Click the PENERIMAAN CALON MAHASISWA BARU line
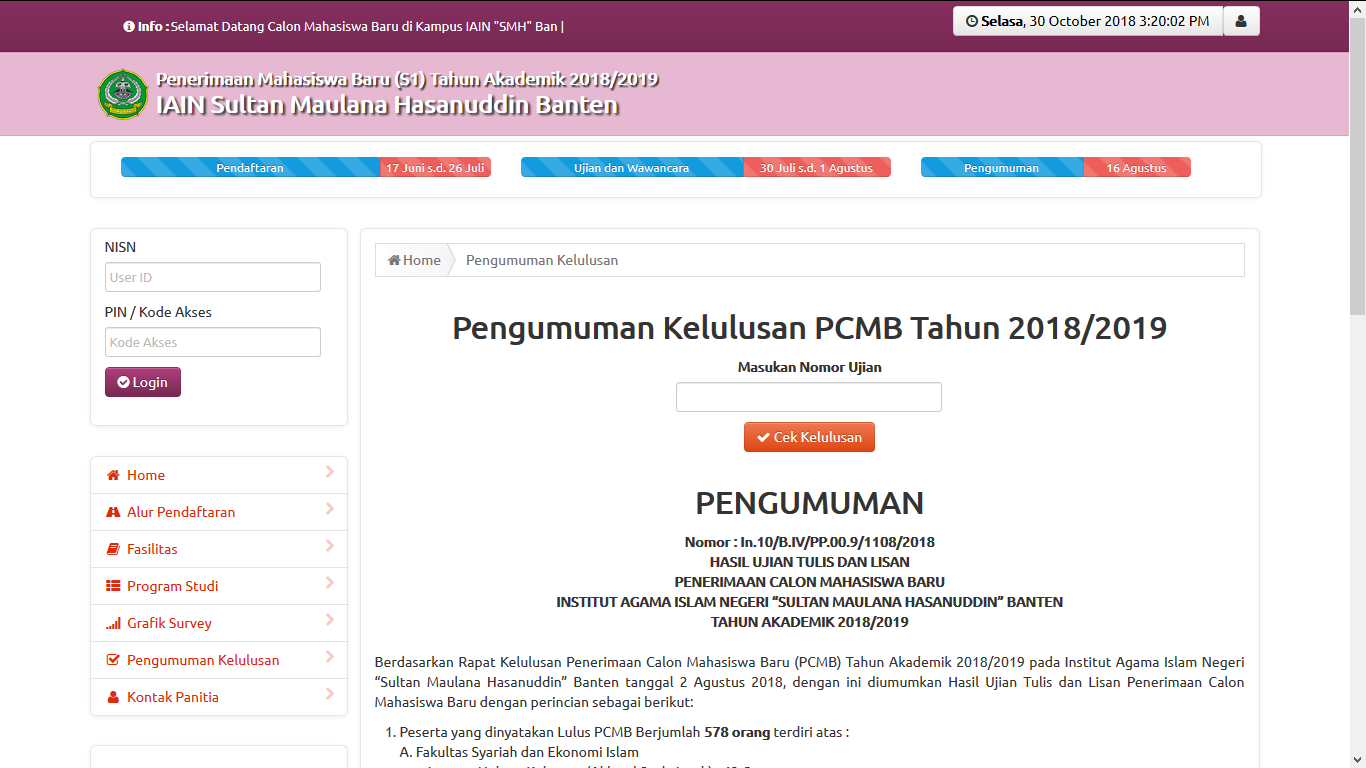This screenshot has width=1366, height=768. [809, 582]
